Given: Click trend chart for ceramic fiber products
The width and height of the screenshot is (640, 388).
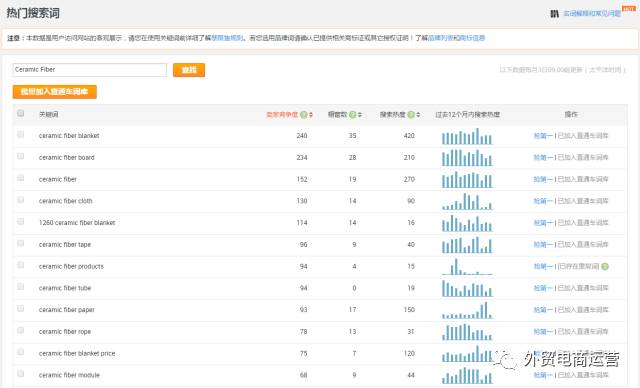Looking at the screenshot, I should pyautogui.click(x=467, y=267).
